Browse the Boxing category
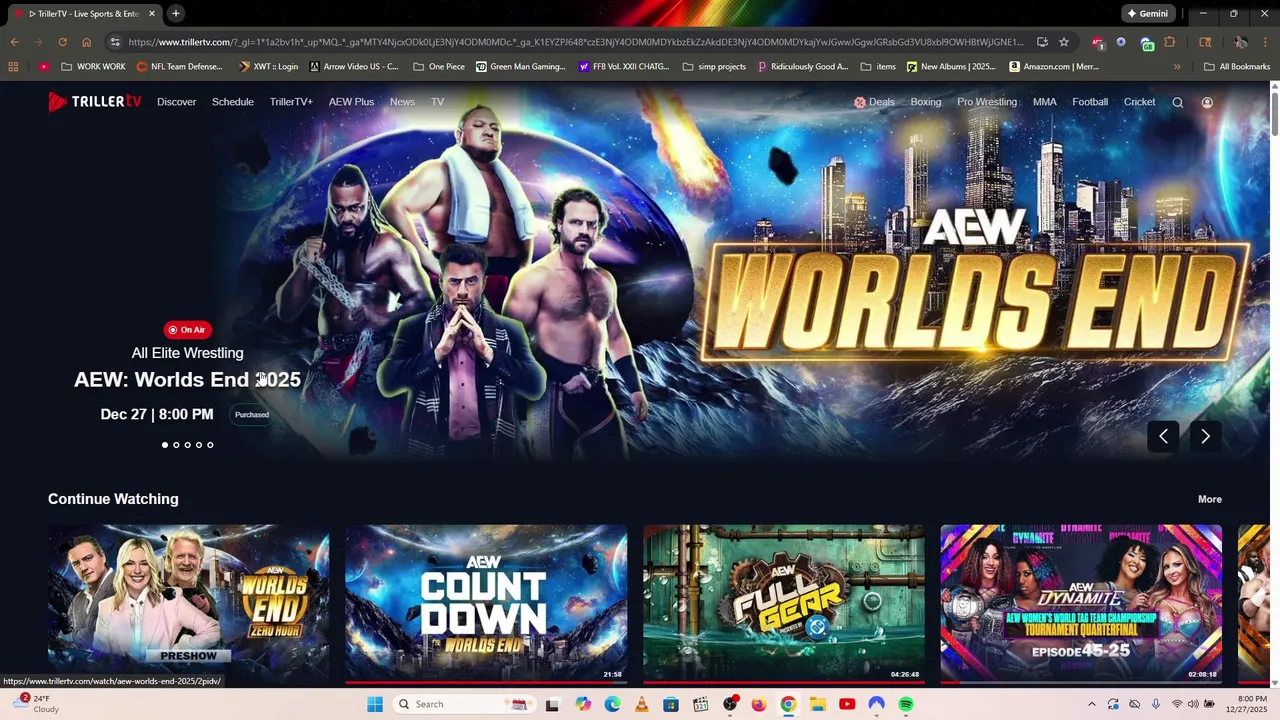The image size is (1280, 720). point(926,102)
